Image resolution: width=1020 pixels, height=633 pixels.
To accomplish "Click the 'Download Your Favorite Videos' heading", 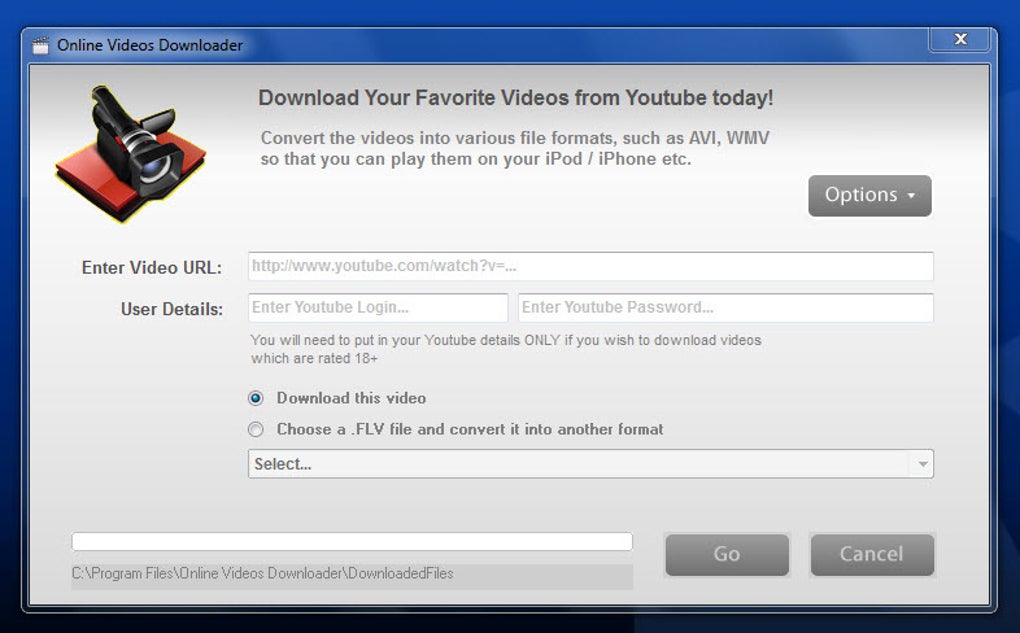I will click(516, 98).
